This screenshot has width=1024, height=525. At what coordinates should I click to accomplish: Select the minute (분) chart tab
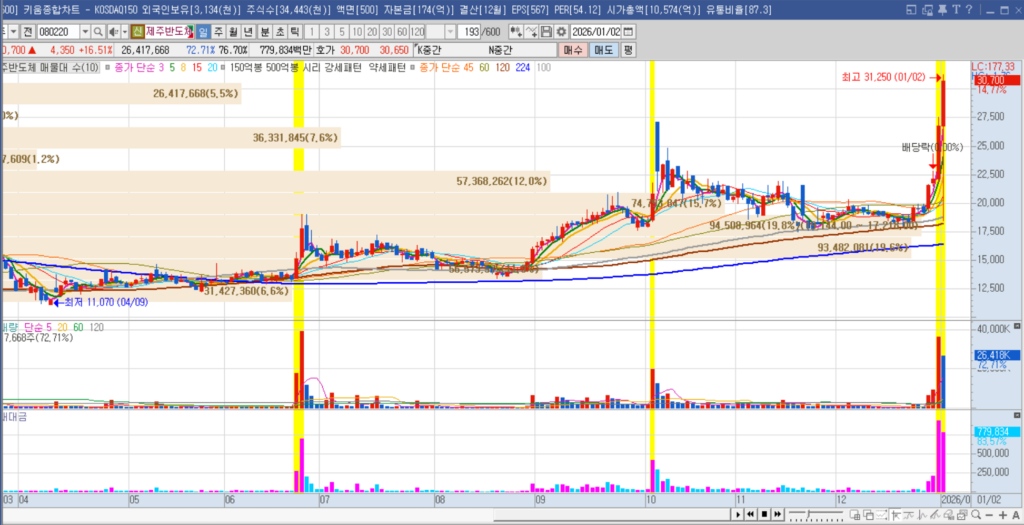coord(264,31)
